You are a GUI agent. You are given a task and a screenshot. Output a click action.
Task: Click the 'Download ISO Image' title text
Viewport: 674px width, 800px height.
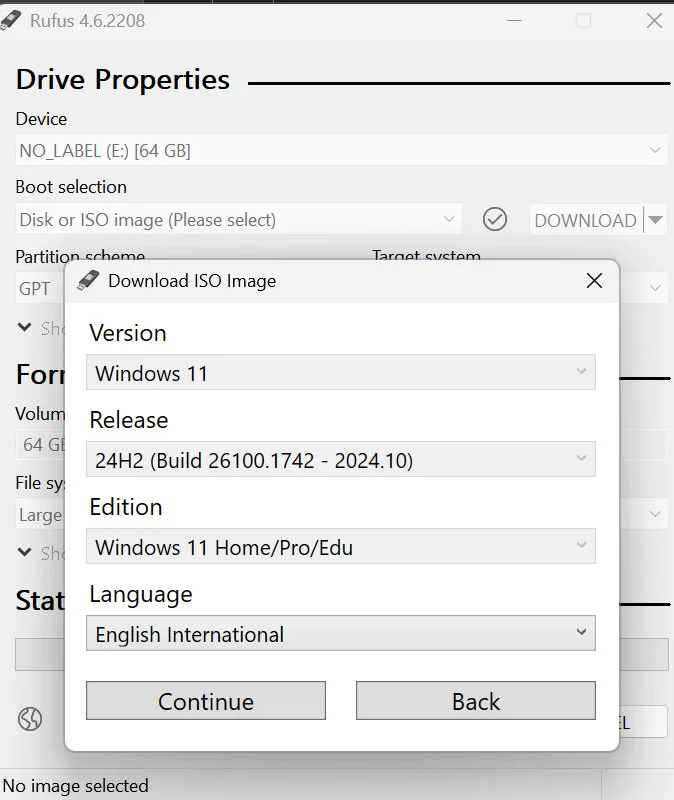192,281
